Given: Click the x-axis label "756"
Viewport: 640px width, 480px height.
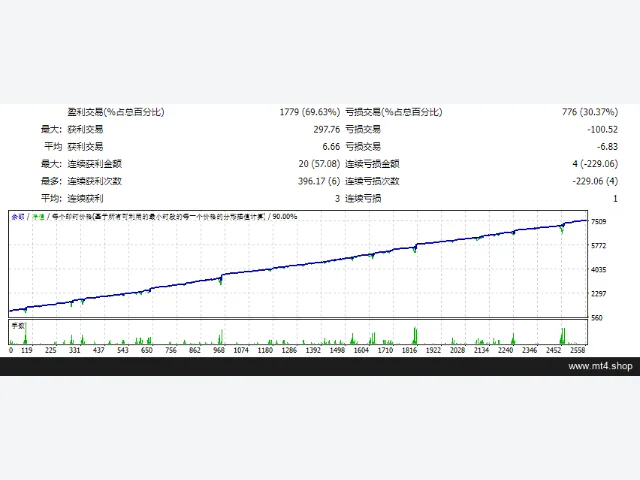Looking at the screenshot, I should (x=171, y=350).
